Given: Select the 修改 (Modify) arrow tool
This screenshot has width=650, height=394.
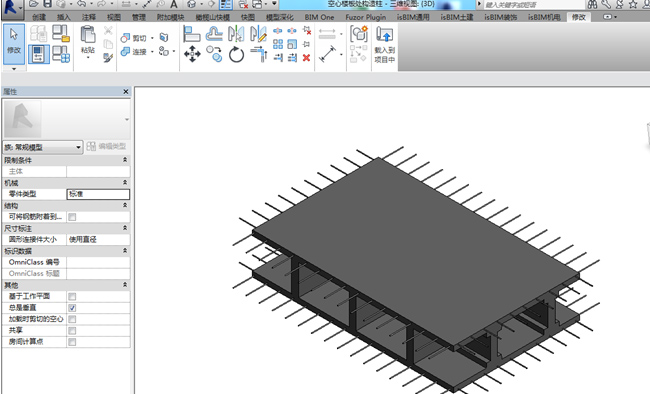Looking at the screenshot, I should [14, 44].
